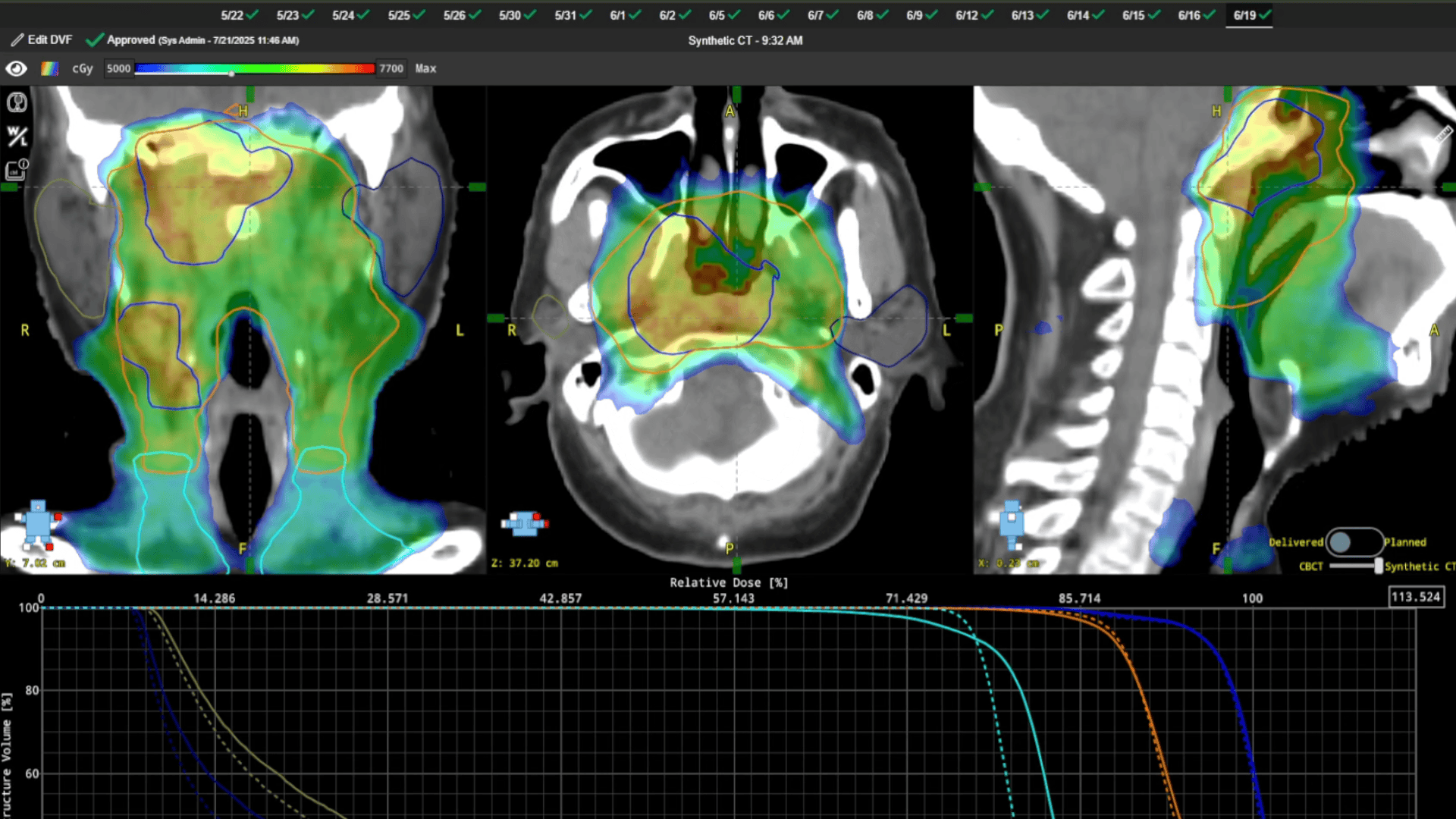Click the Approved checkmark status
Viewport: 1456px width, 819px height.
click(95, 40)
